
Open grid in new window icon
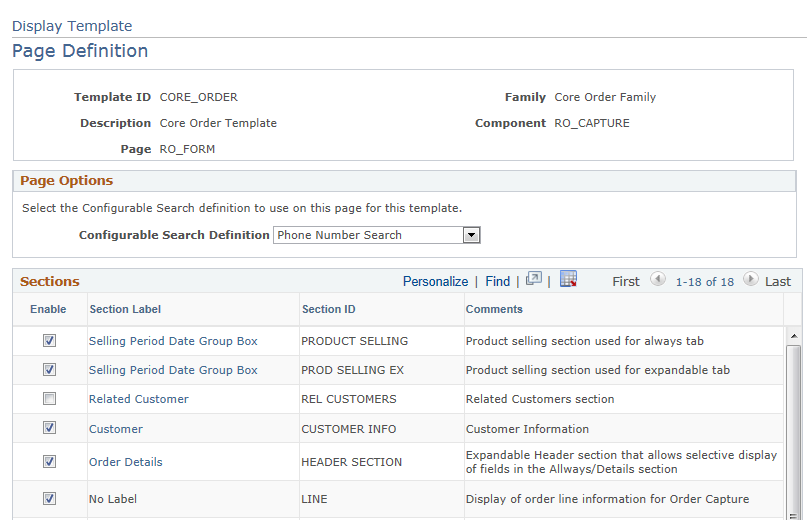[x=534, y=279]
